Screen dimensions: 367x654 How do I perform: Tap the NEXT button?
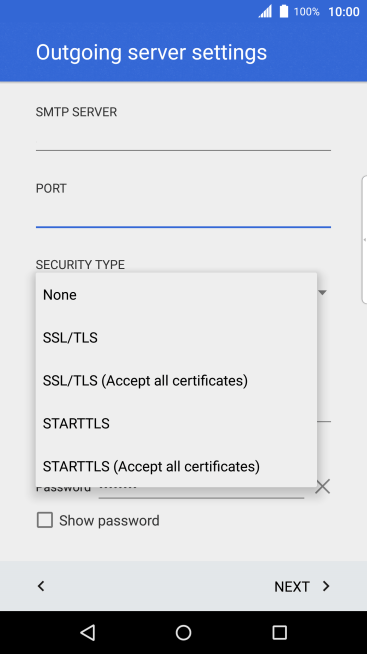coord(302,586)
